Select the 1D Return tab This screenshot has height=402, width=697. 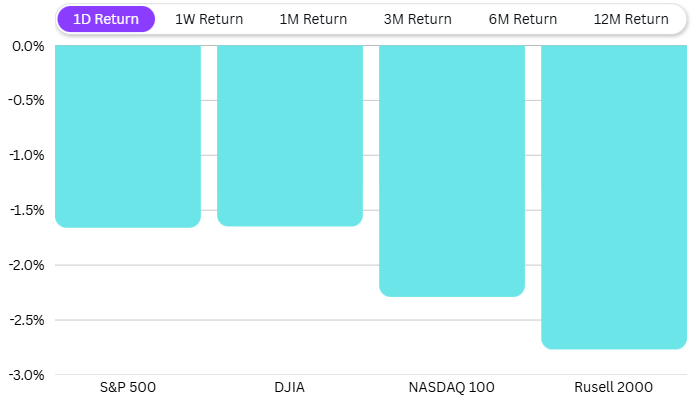[106, 19]
